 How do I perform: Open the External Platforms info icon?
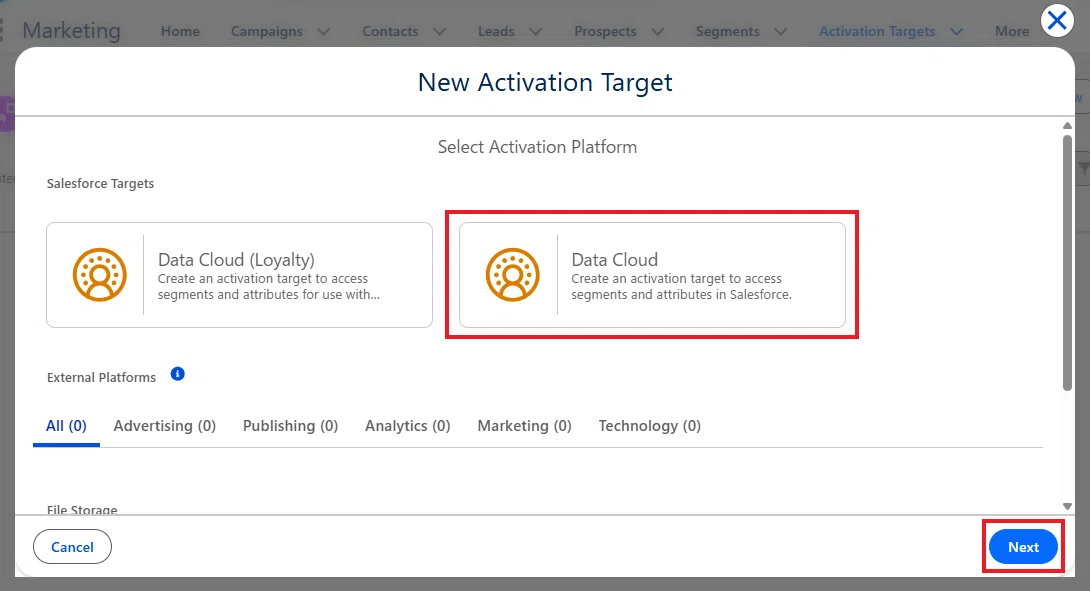[178, 374]
